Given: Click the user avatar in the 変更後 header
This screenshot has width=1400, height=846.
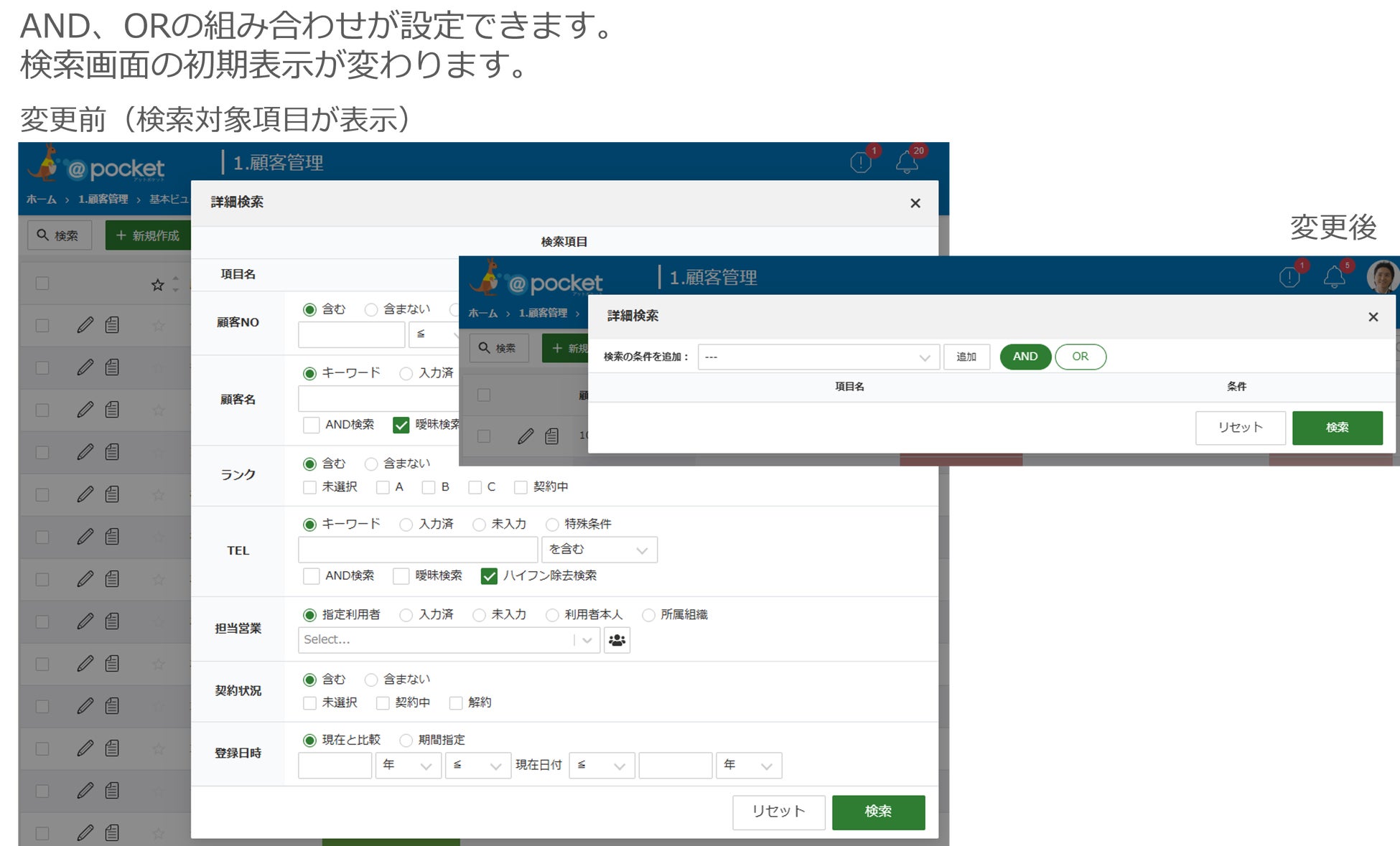Looking at the screenshot, I should point(1382,276).
